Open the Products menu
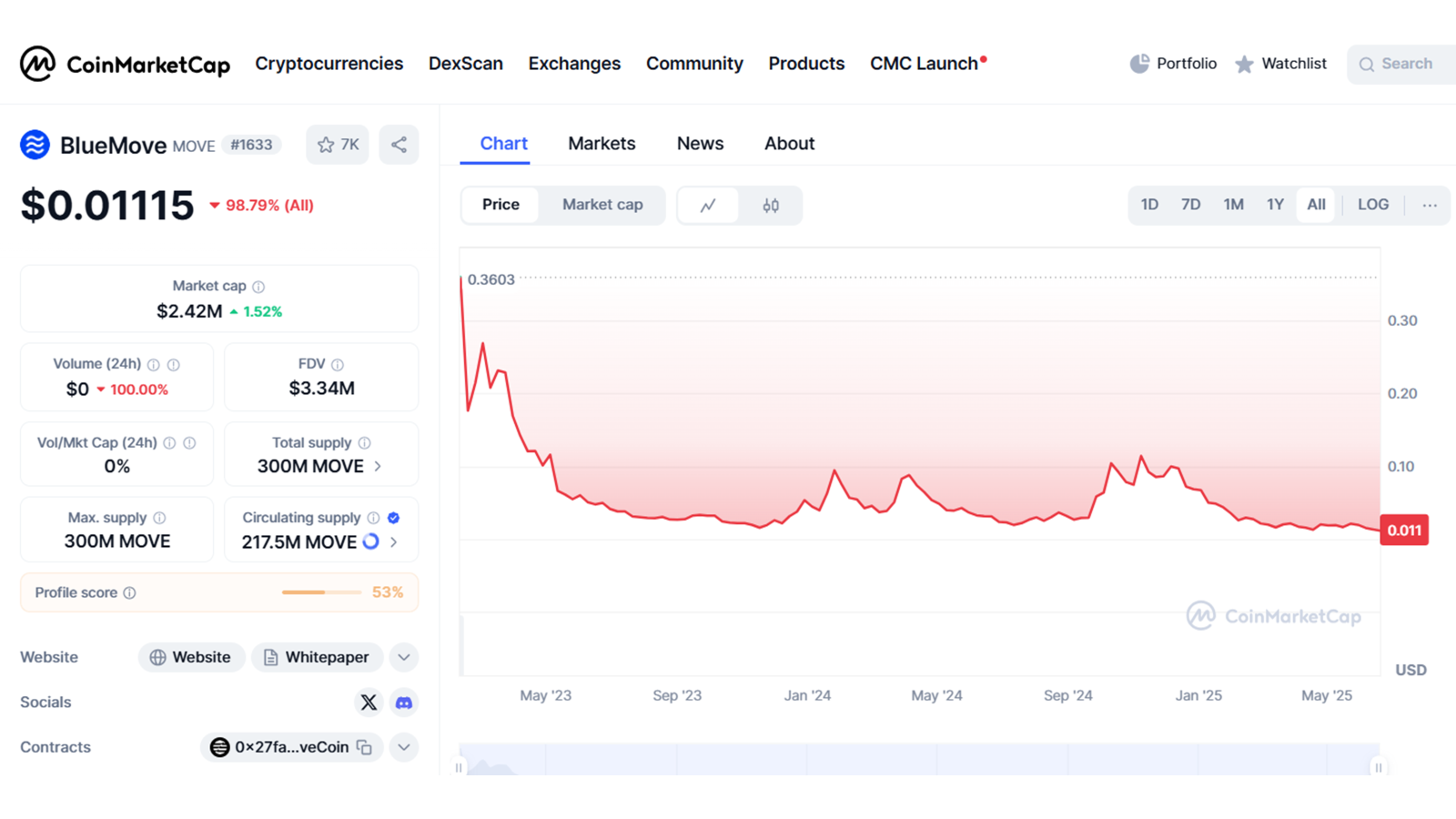This screenshot has height=819, width=1456. (806, 64)
